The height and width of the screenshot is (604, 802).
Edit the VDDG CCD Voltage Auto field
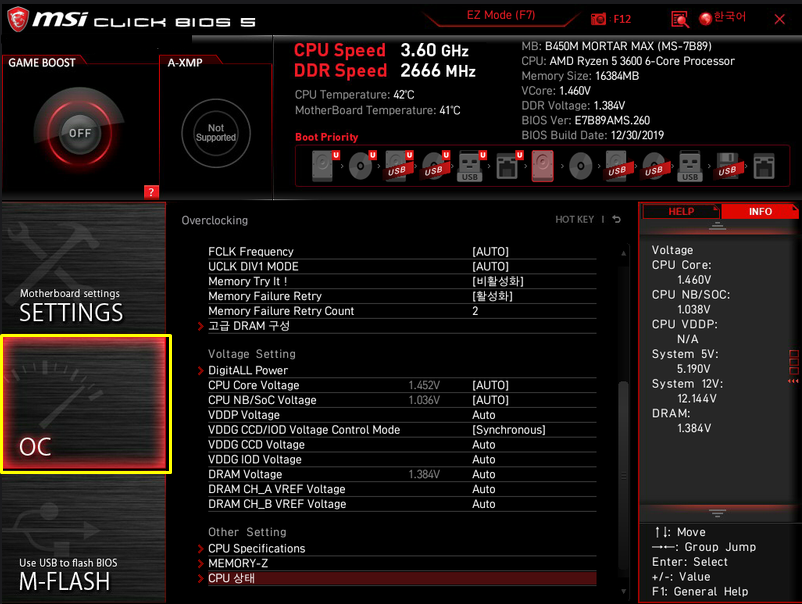click(x=483, y=444)
